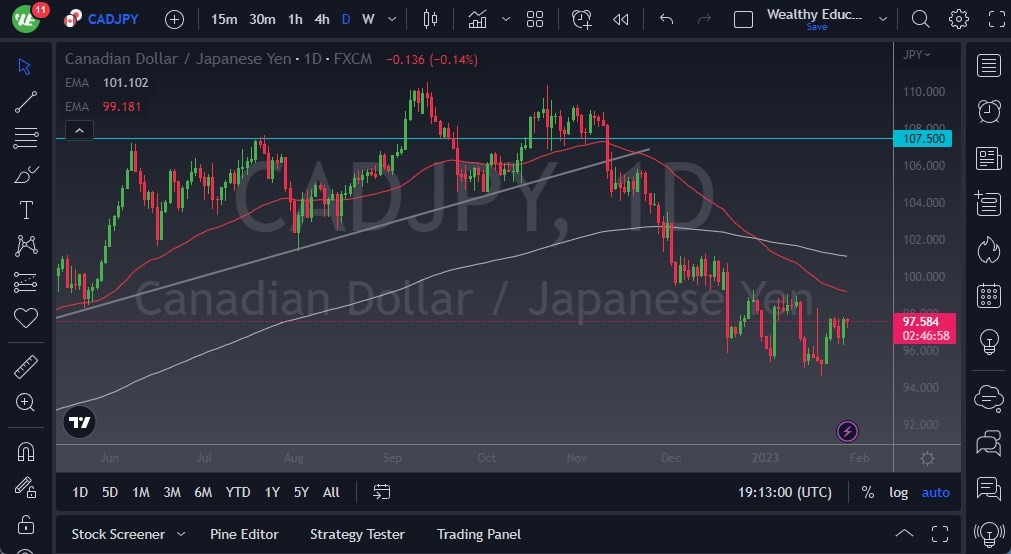Collapse the indicator legend chevron
The image size is (1011, 554).
click(78, 130)
